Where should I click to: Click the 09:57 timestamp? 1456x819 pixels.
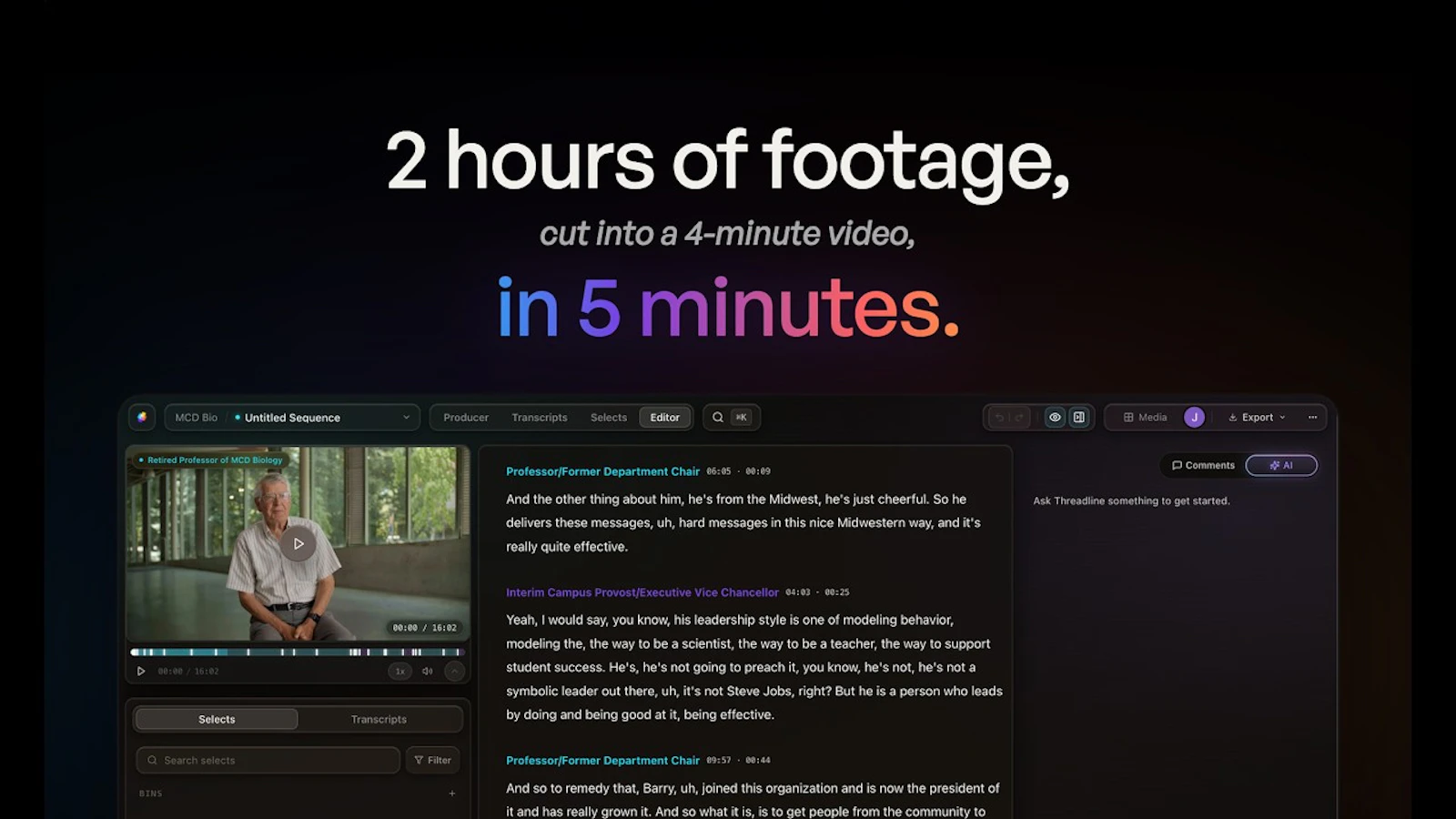[719, 760]
